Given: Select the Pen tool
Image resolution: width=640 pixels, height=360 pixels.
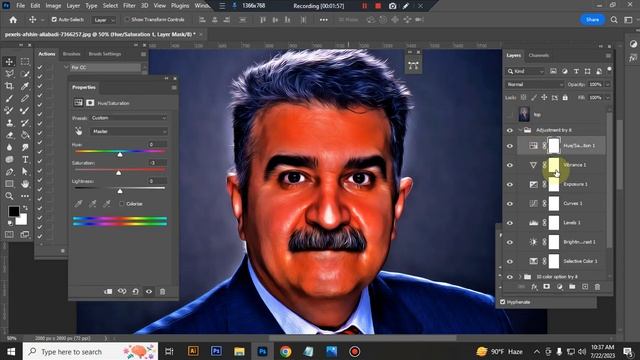Looking at the screenshot, I should tap(9, 172).
